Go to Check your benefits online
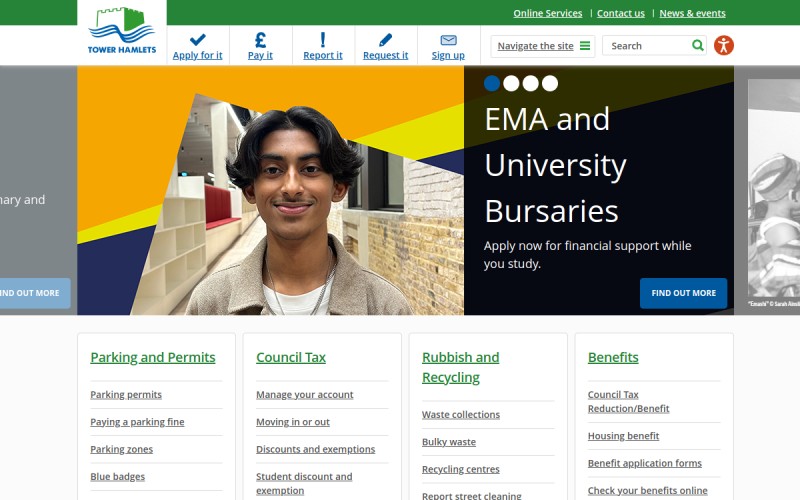The height and width of the screenshot is (500, 800). (647, 490)
